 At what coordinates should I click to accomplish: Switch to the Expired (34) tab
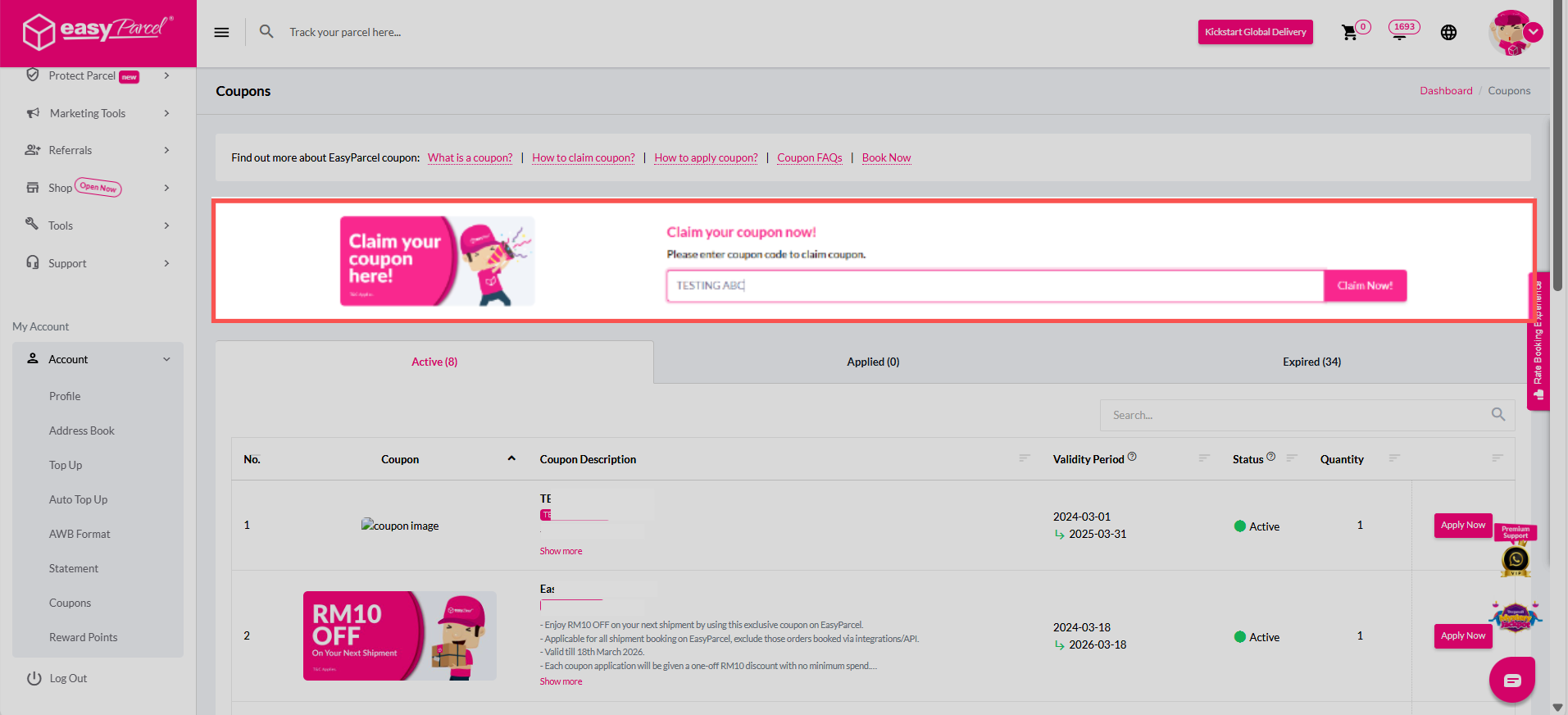(x=1311, y=362)
